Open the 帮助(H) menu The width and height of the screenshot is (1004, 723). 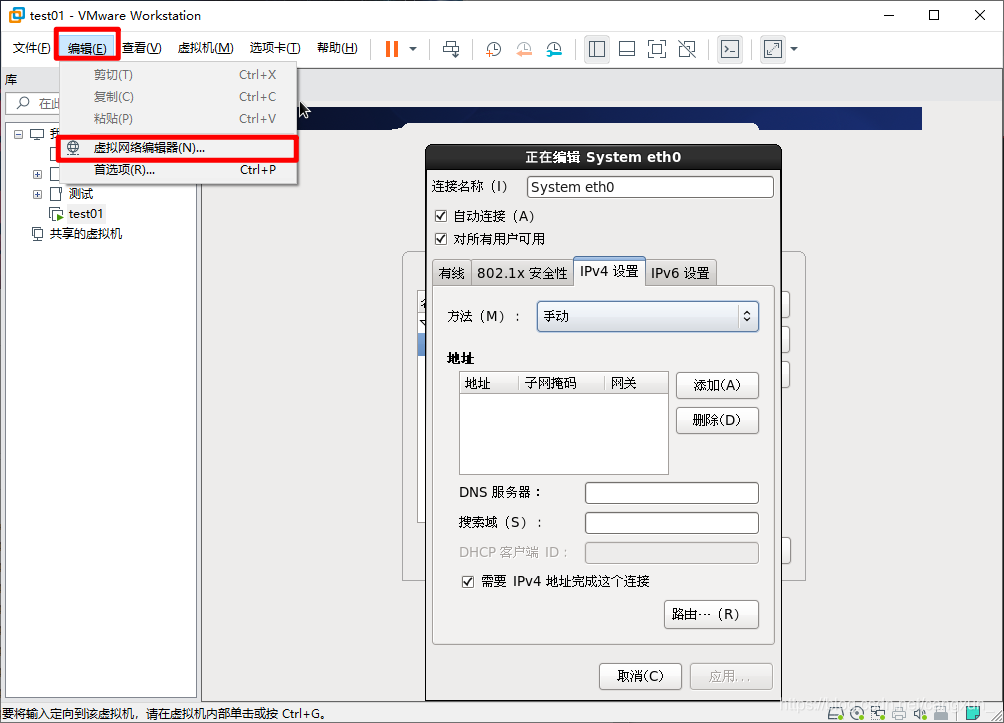point(337,49)
